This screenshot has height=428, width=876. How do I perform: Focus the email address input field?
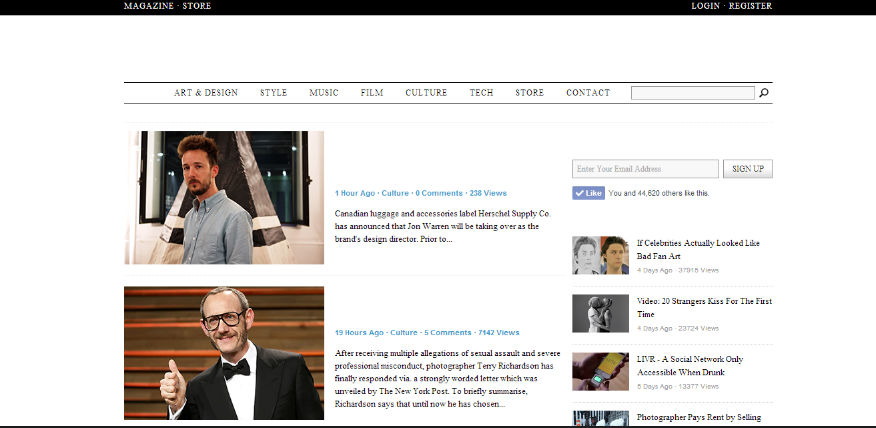[645, 169]
